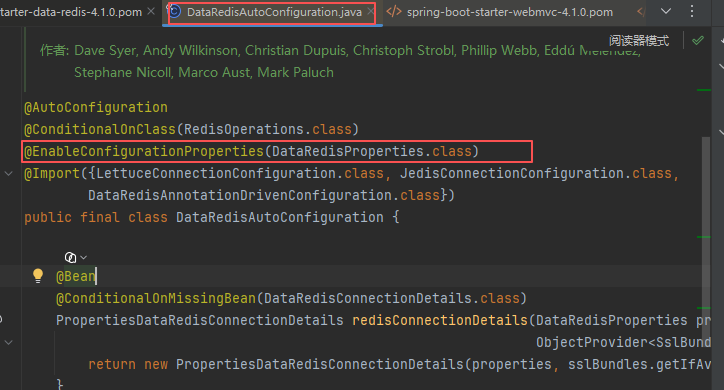
Task: Open editor tabs three-dot options menu
Action: pyautogui.click(x=692, y=11)
